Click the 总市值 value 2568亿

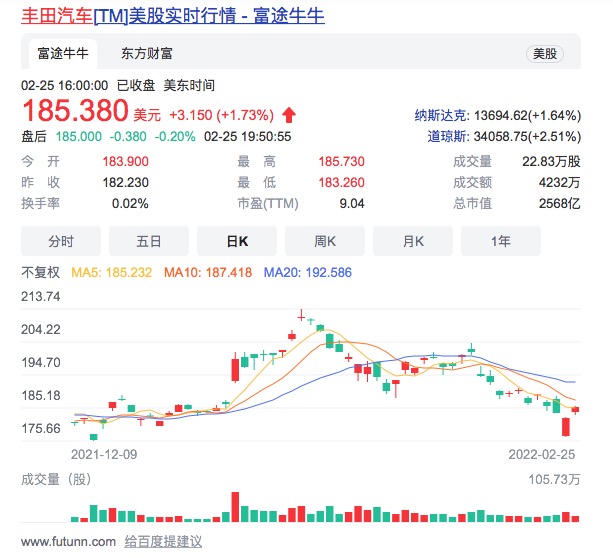559,204
